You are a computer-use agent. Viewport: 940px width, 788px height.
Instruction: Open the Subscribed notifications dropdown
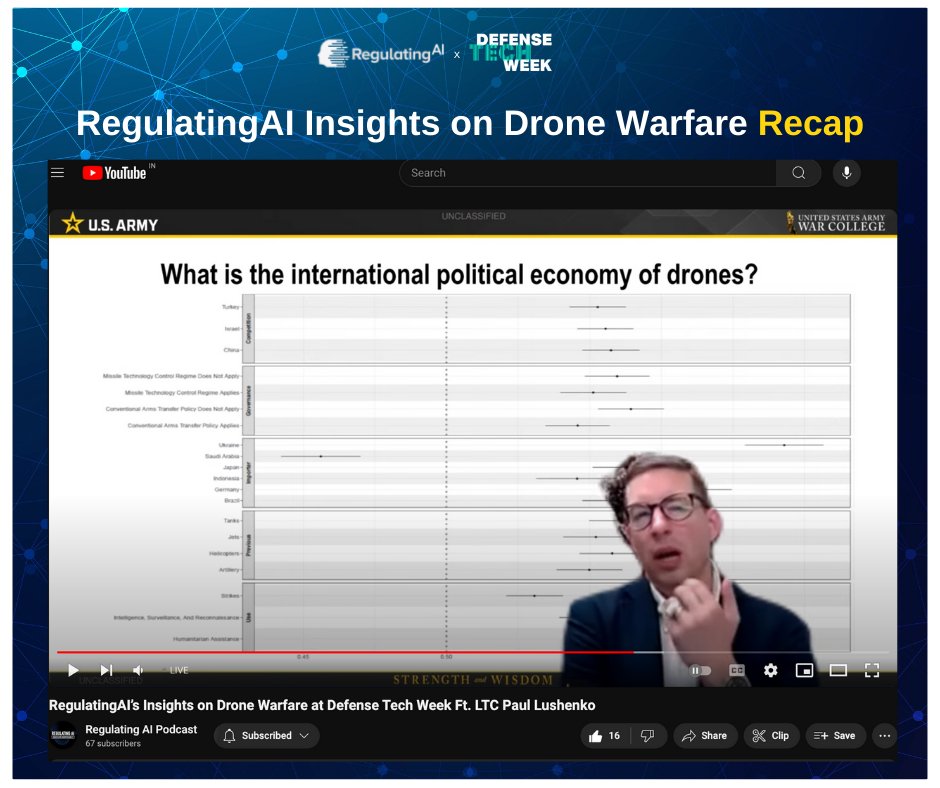[x=266, y=736]
